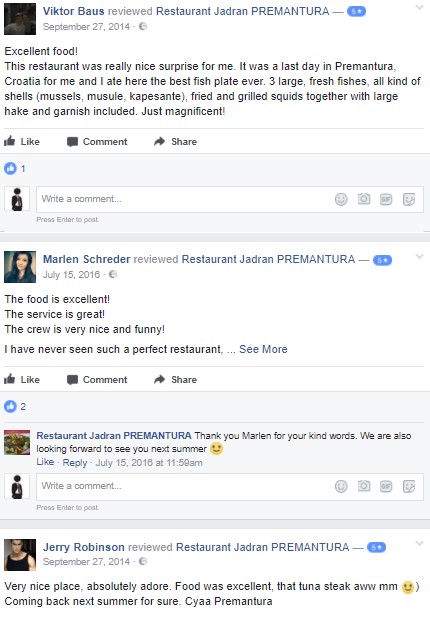The image size is (430, 623).
Task: Click Comment under Marlen's review
Action: coord(97,379)
